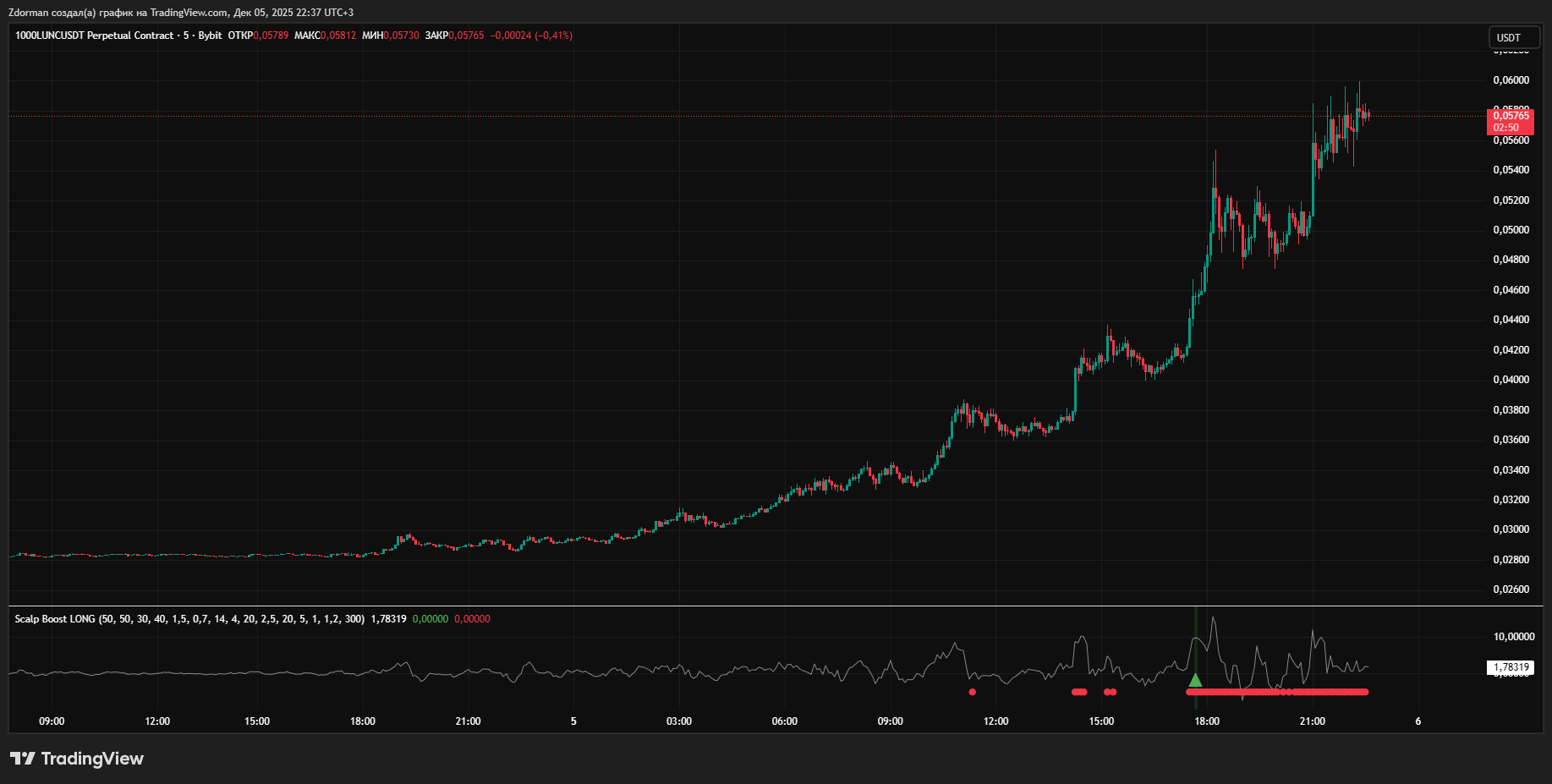The width and height of the screenshot is (1552, 784).
Task: Click the МИН low value 0,05730
Action: (x=401, y=36)
